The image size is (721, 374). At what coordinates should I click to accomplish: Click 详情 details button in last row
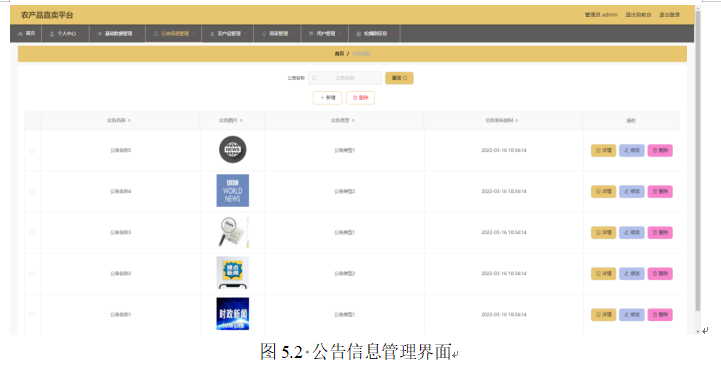tap(603, 315)
